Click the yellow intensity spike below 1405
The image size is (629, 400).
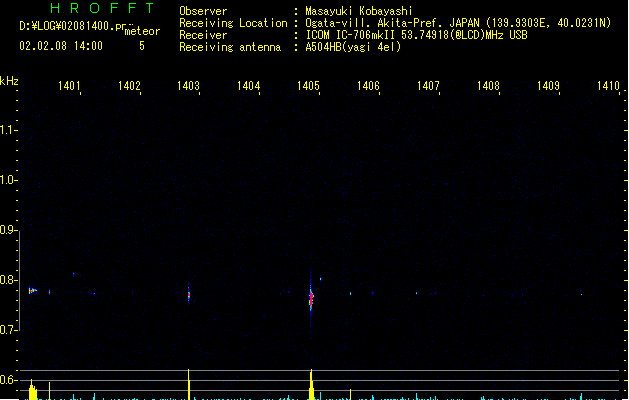pyautogui.click(x=311, y=384)
